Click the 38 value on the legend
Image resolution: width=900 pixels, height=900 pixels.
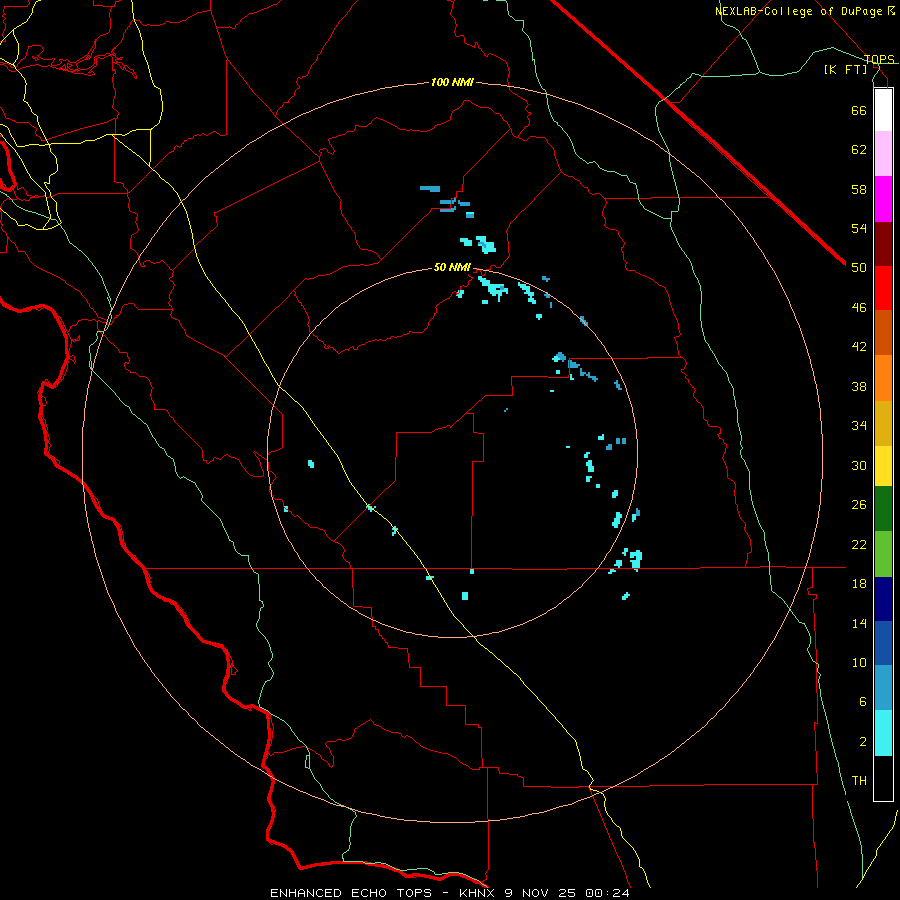859,386
